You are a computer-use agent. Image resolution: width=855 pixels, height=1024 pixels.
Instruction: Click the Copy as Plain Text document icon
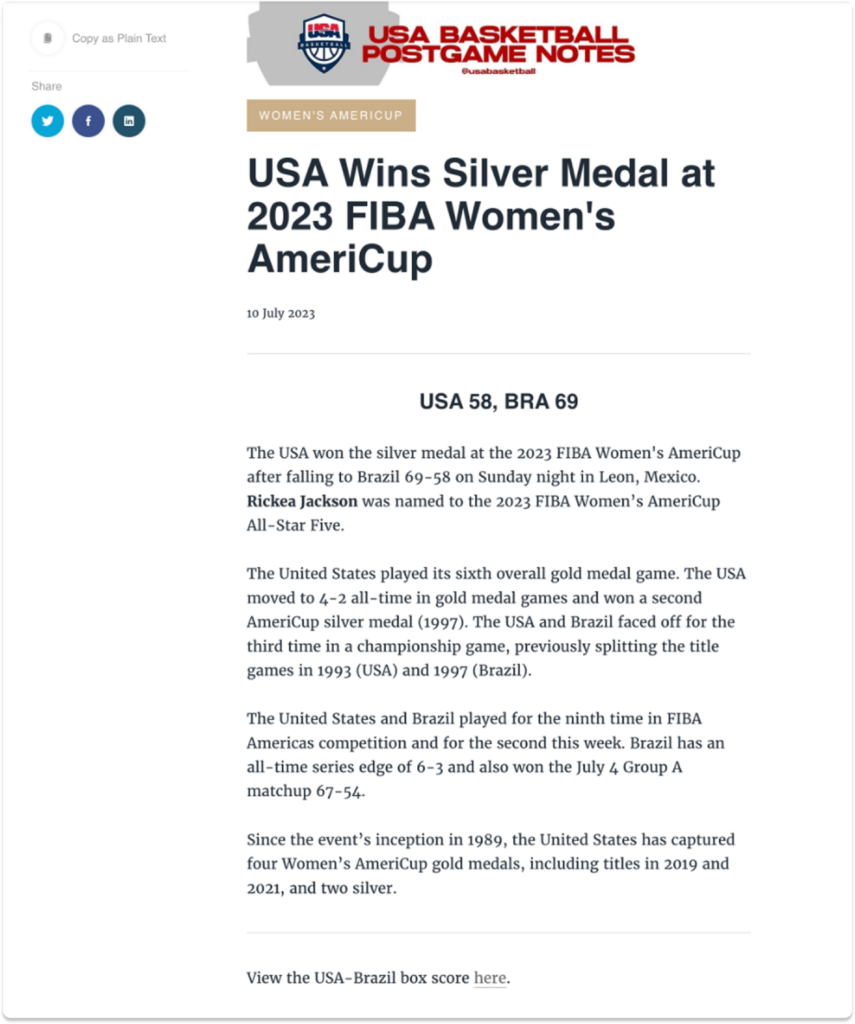click(x=47, y=38)
